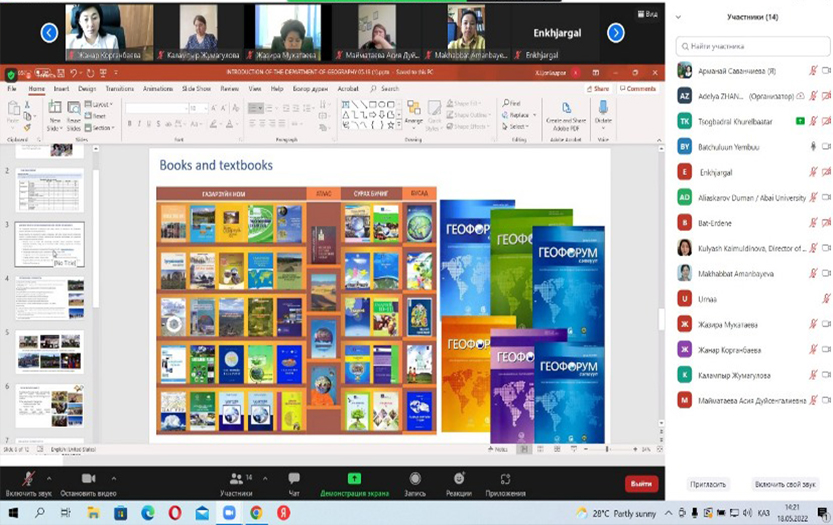Toggle camera with Остановить видео button
This screenshot has height=525, width=833.
click(87, 482)
